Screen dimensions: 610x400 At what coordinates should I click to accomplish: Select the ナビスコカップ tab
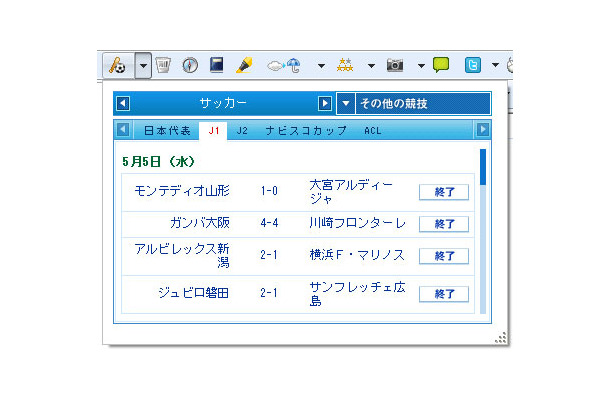tap(306, 130)
